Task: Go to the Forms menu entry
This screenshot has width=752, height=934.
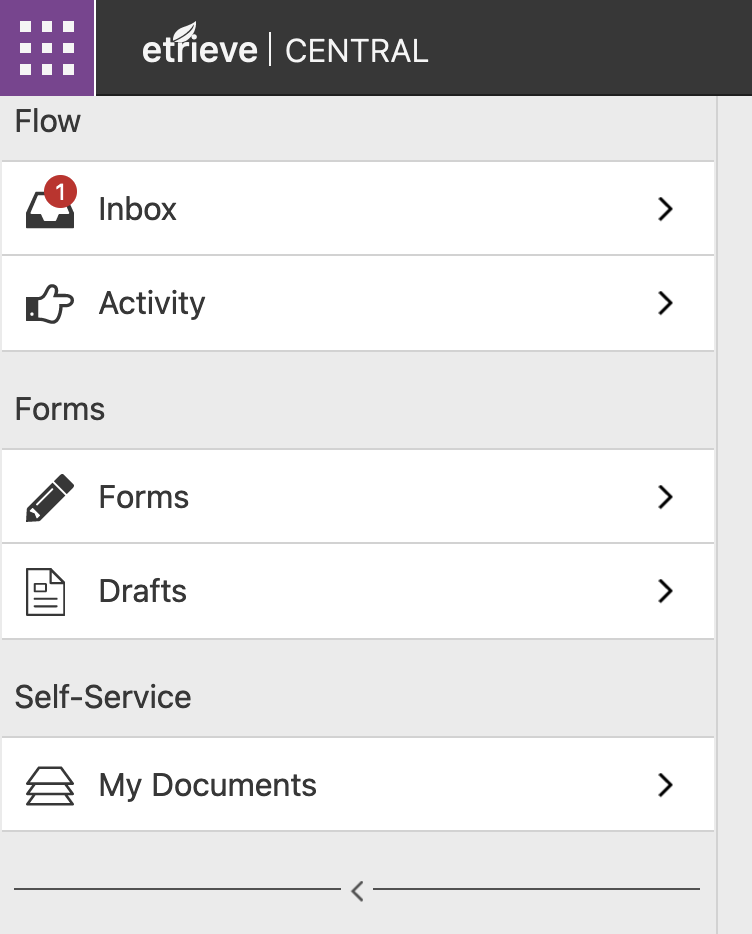Action: click(144, 497)
